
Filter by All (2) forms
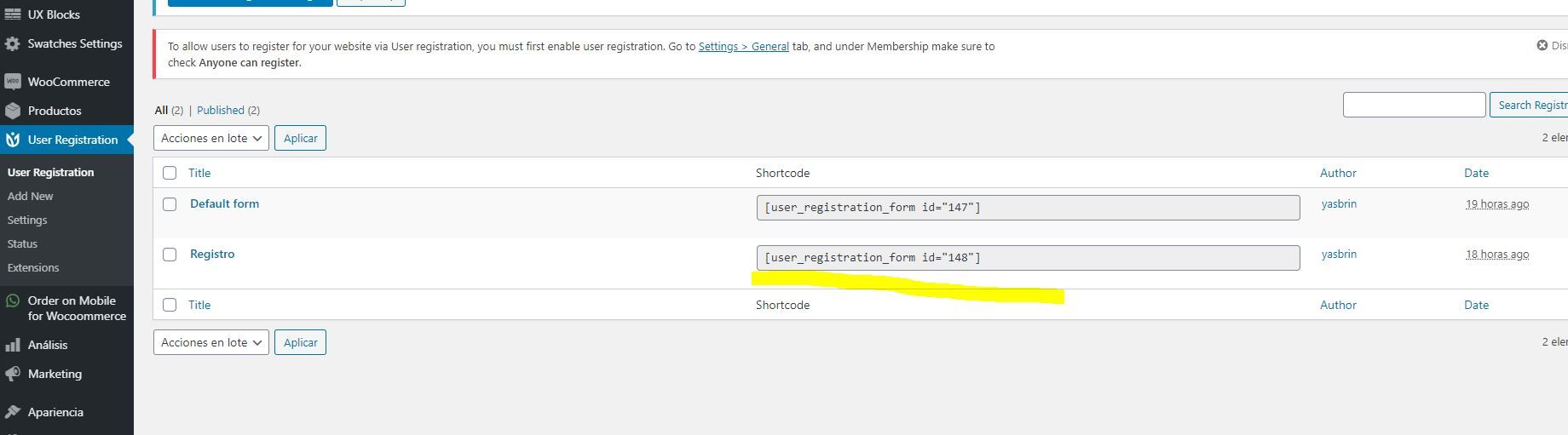(x=169, y=110)
